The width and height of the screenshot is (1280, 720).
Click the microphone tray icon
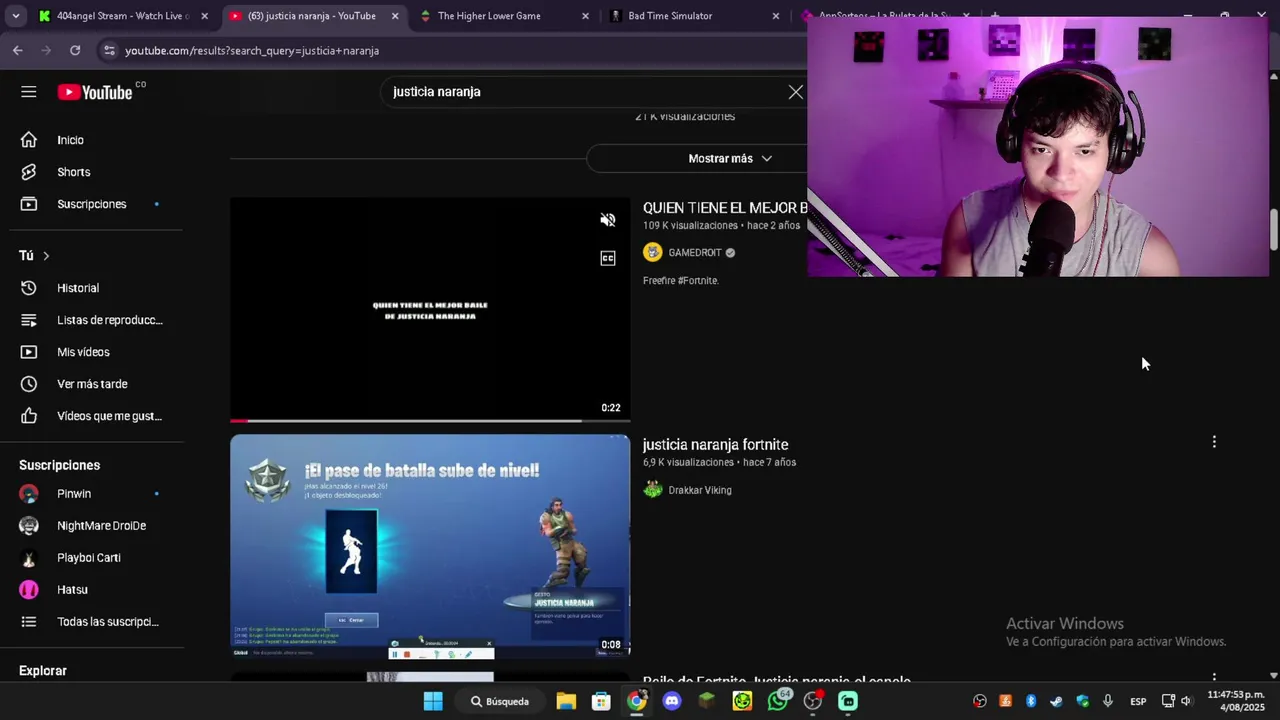[1108, 701]
